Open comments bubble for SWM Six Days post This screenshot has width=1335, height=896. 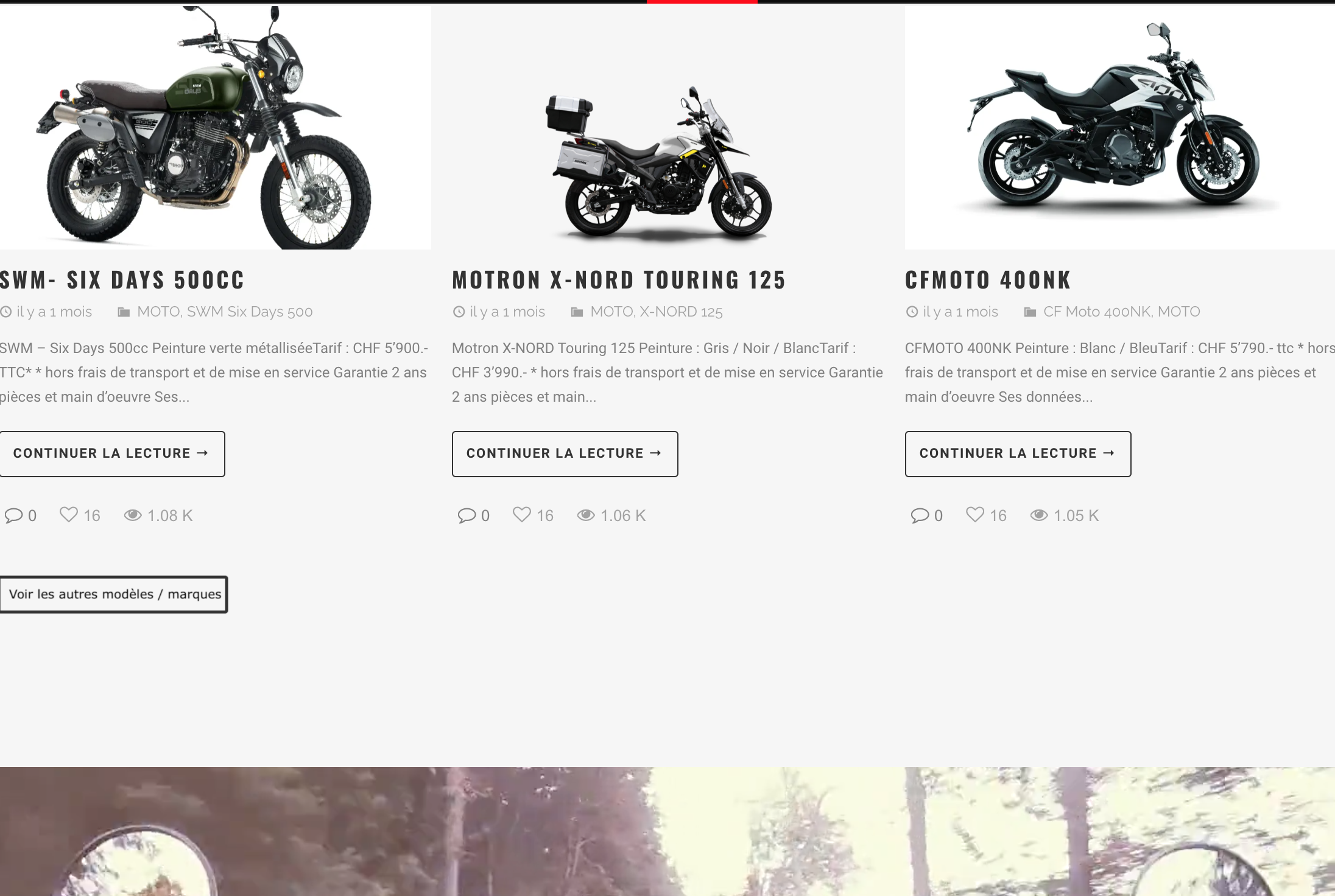(x=13, y=516)
